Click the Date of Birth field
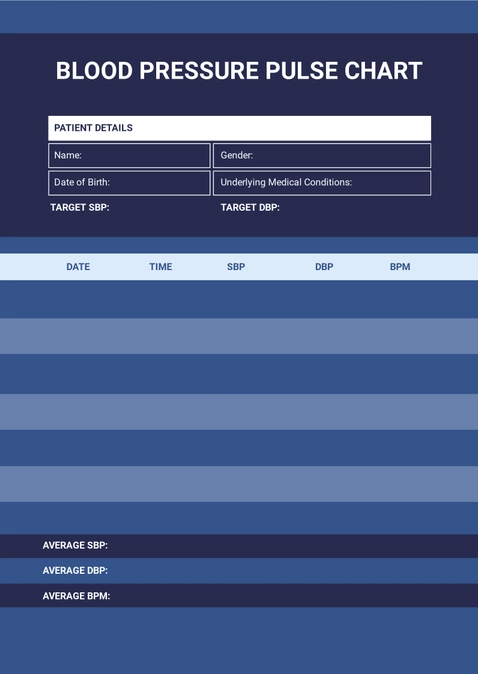 [129, 183]
